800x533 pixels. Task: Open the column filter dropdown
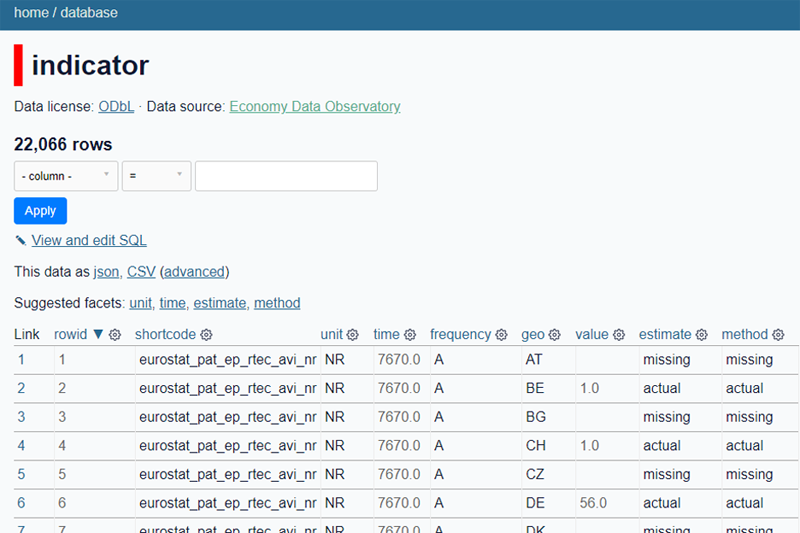point(66,176)
